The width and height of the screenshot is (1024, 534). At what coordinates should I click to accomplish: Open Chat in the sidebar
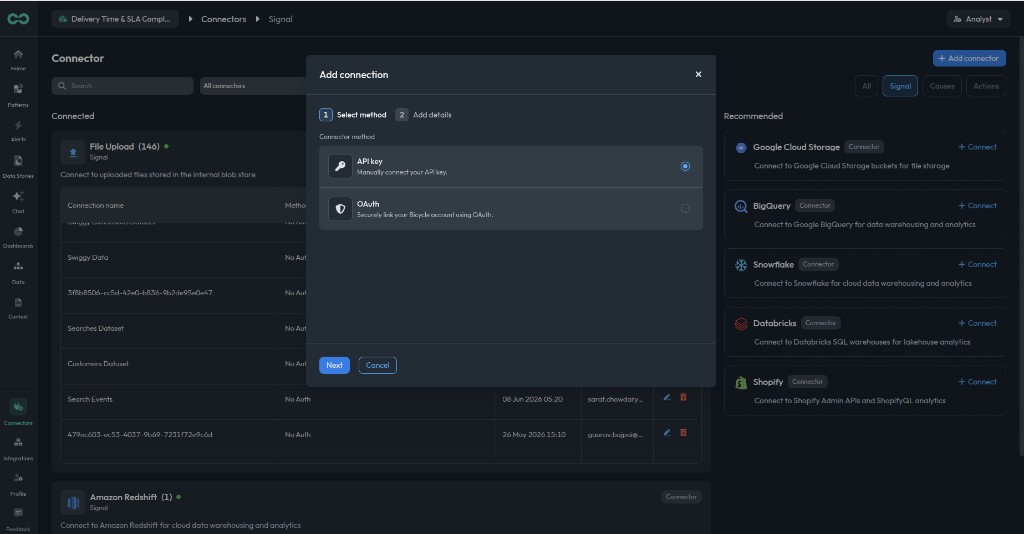tap(18, 201)
